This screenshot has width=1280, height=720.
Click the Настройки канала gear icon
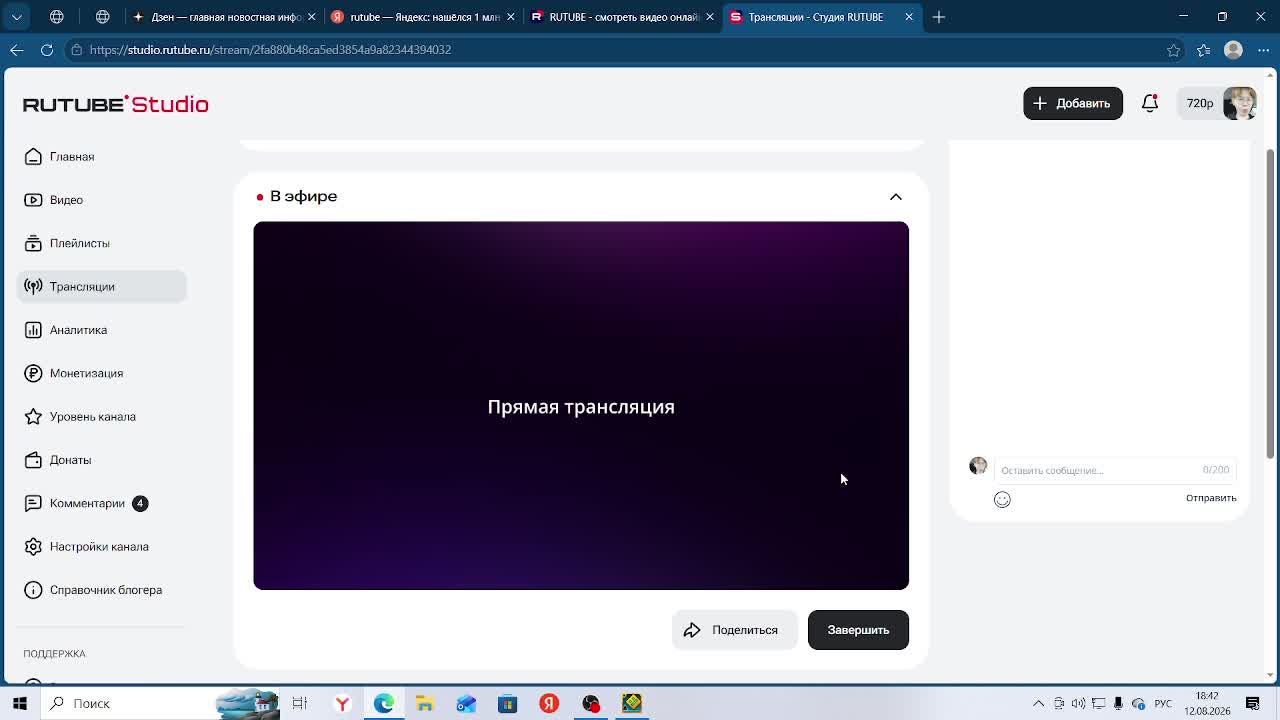click(33, 547)
